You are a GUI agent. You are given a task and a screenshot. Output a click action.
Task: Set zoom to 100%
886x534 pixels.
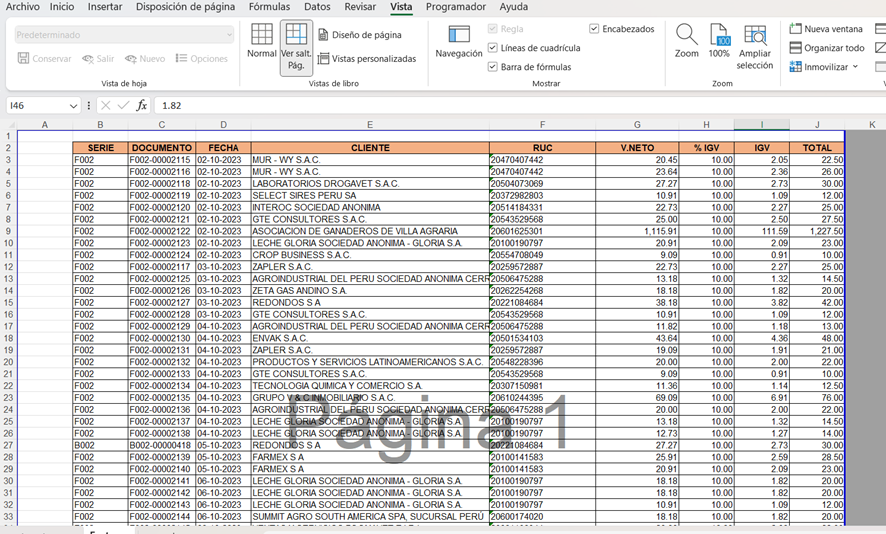(719, 42)
